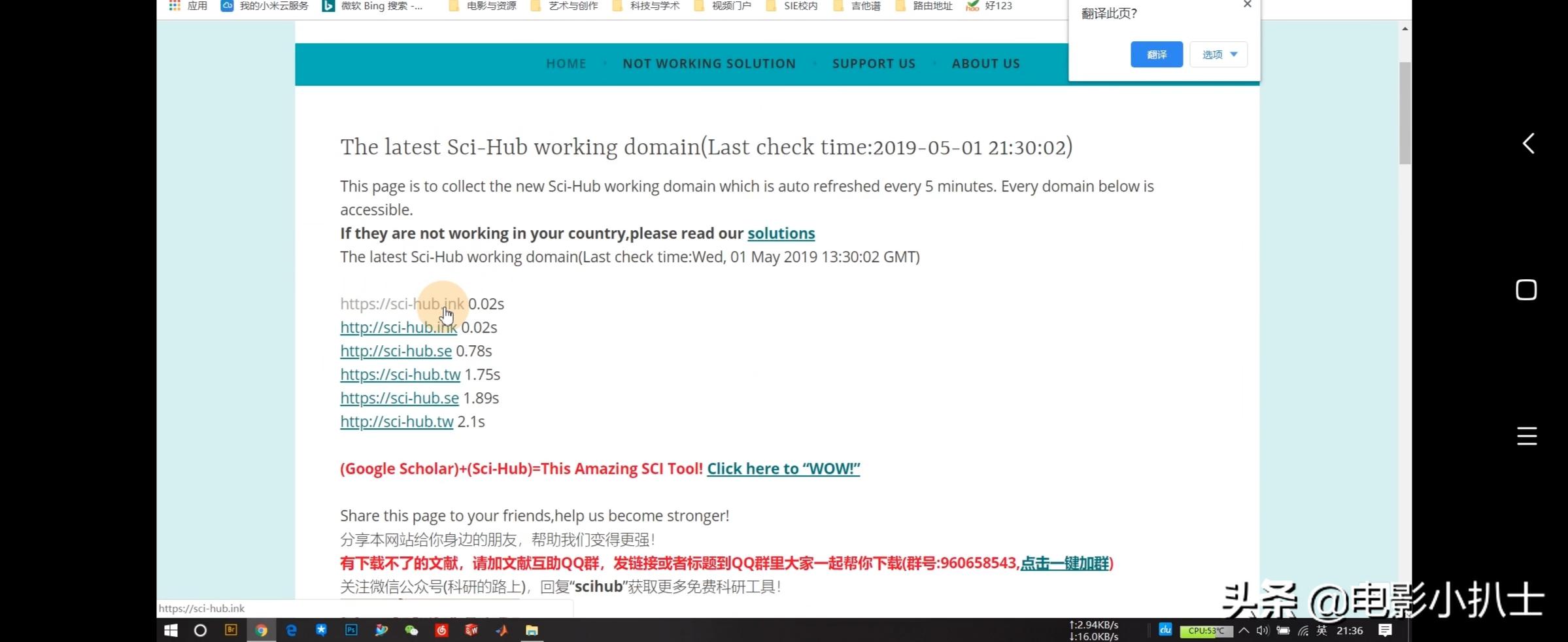Open the SIE校内 bookmark folder
This screenshot has width=1568, height=642.
(792, 6)
